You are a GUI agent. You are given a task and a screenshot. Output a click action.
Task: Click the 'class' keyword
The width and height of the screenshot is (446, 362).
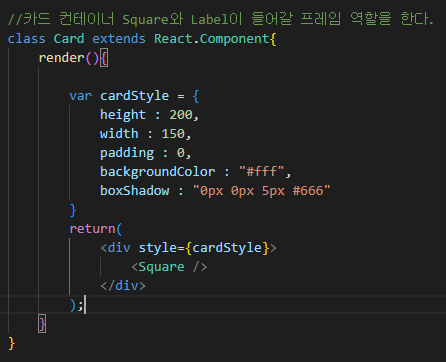[x=26, y=39]
